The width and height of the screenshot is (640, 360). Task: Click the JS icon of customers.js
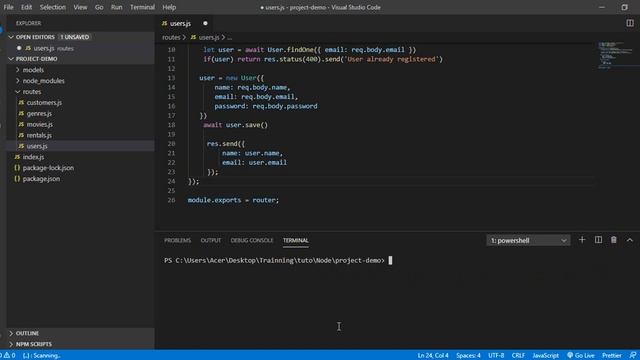(x=21, y=102)
